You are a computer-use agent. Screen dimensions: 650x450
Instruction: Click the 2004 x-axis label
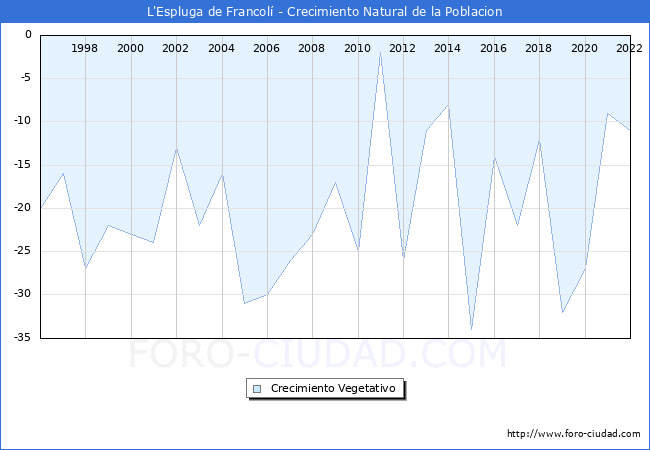click(221, 48)
